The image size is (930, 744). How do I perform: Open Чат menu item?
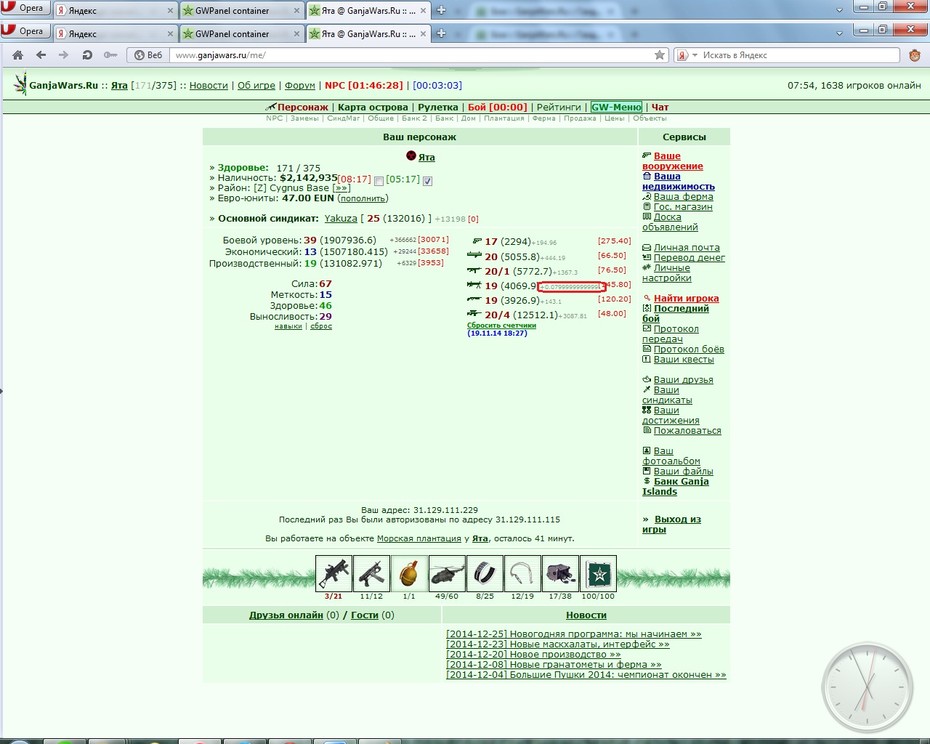point(660,107)
